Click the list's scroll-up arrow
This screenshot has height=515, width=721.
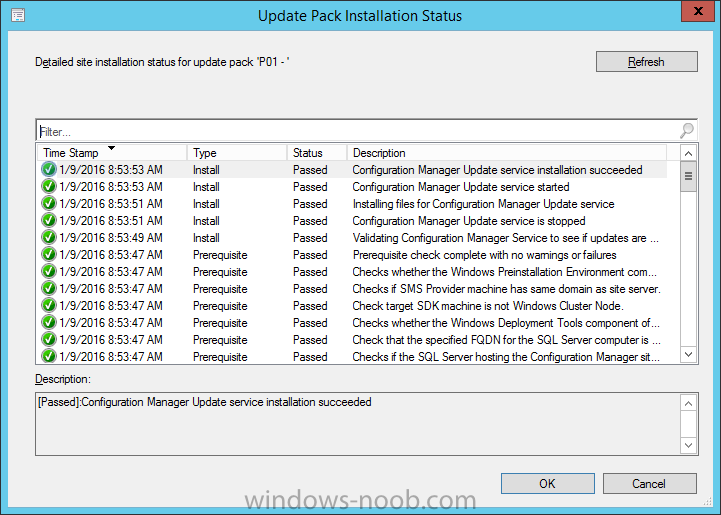point(688,153)
